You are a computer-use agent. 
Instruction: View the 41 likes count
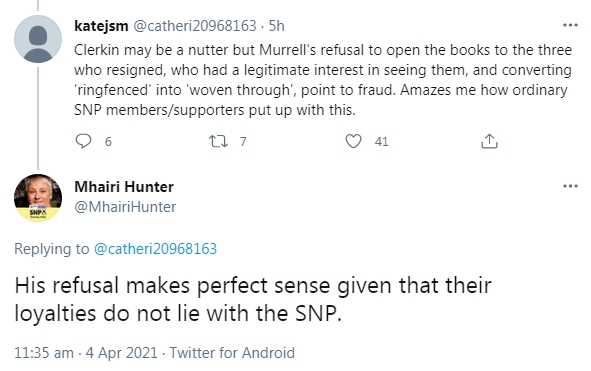tap(381, 141)
